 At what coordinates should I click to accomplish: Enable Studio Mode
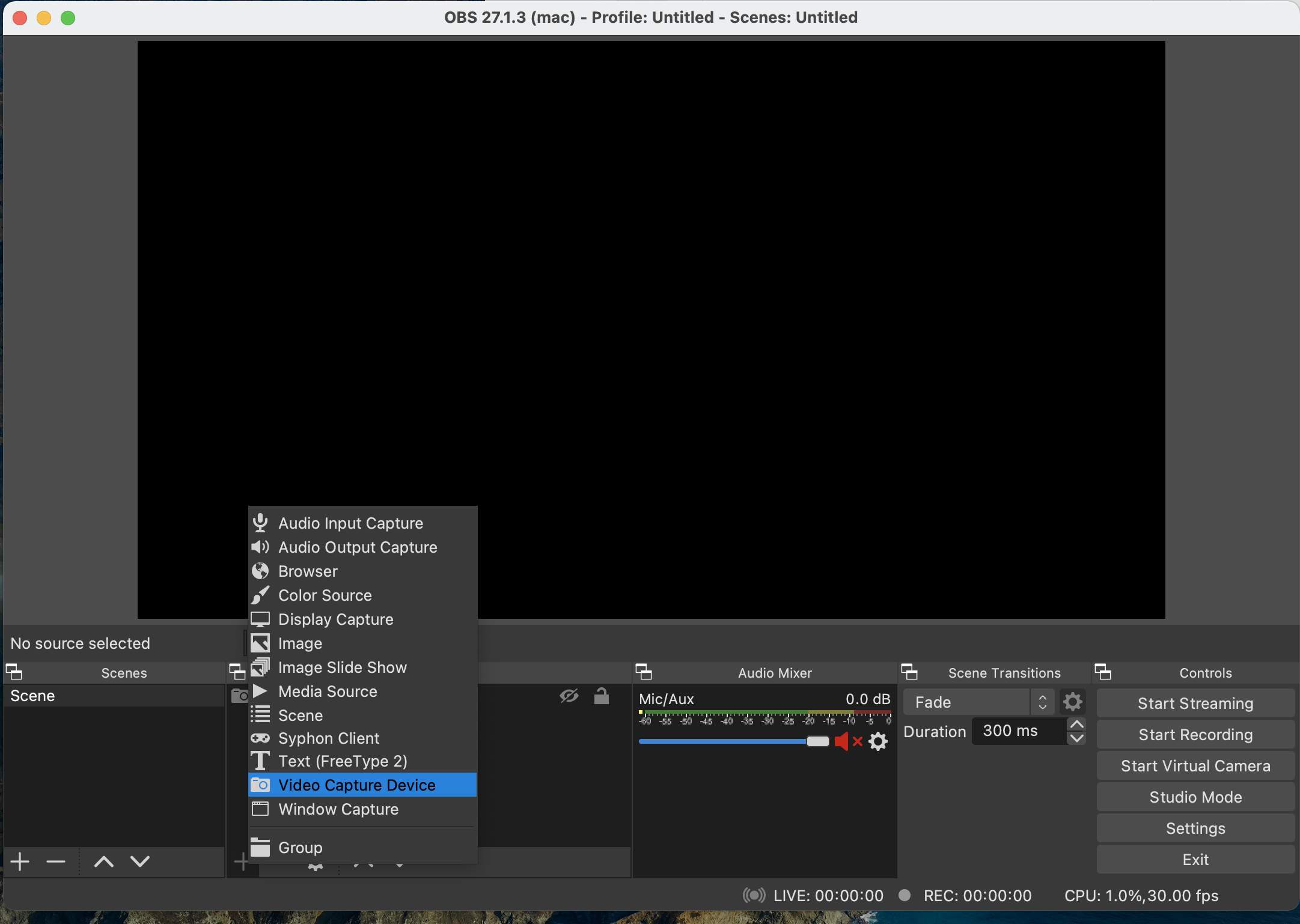coord(1195,797)
